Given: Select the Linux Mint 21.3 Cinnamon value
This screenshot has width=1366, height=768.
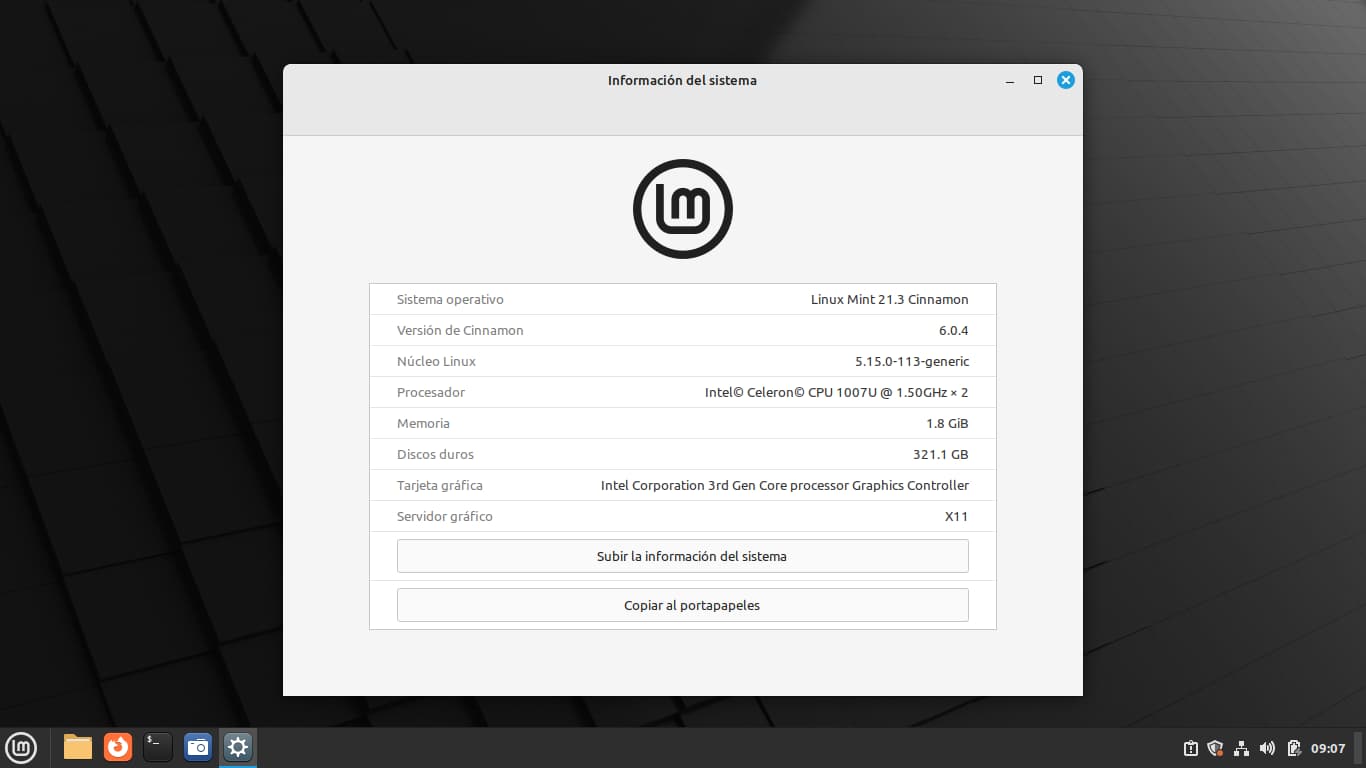Looking at the screenshot, I should tap(890, 299).
